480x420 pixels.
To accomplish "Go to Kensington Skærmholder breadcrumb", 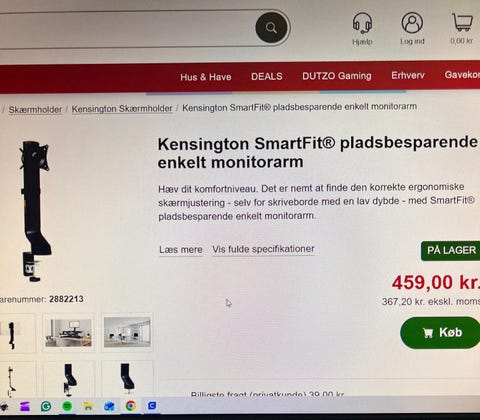I will [x=122, y=109].
